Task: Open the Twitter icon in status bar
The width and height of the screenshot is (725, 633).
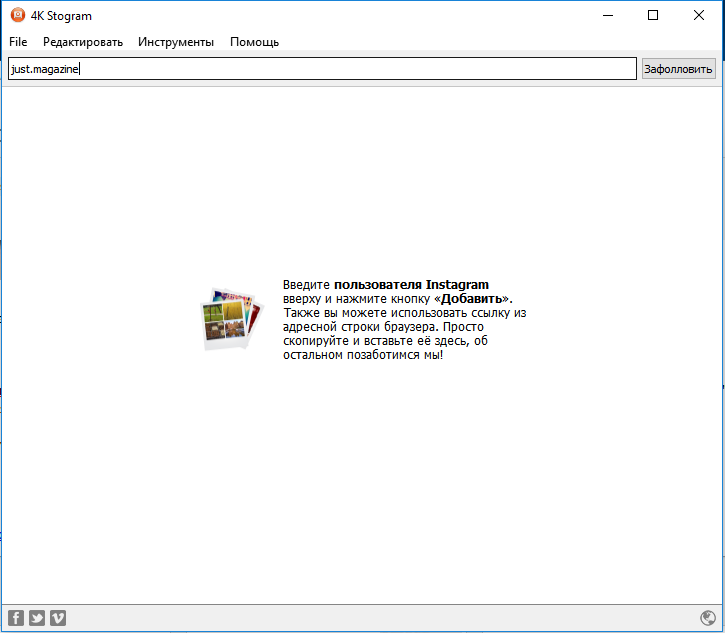Action: tap(37, 618)
